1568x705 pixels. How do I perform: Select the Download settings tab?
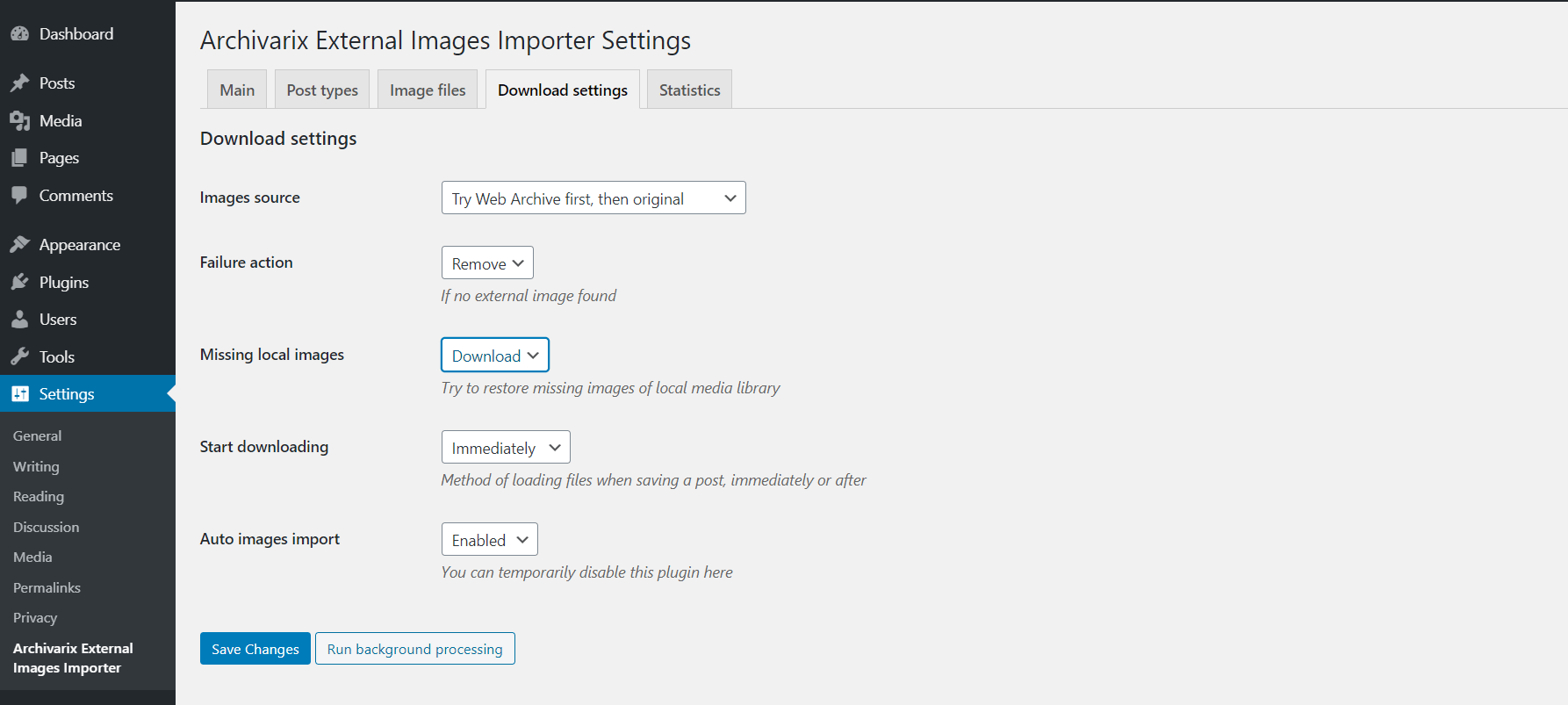[563, 90]
